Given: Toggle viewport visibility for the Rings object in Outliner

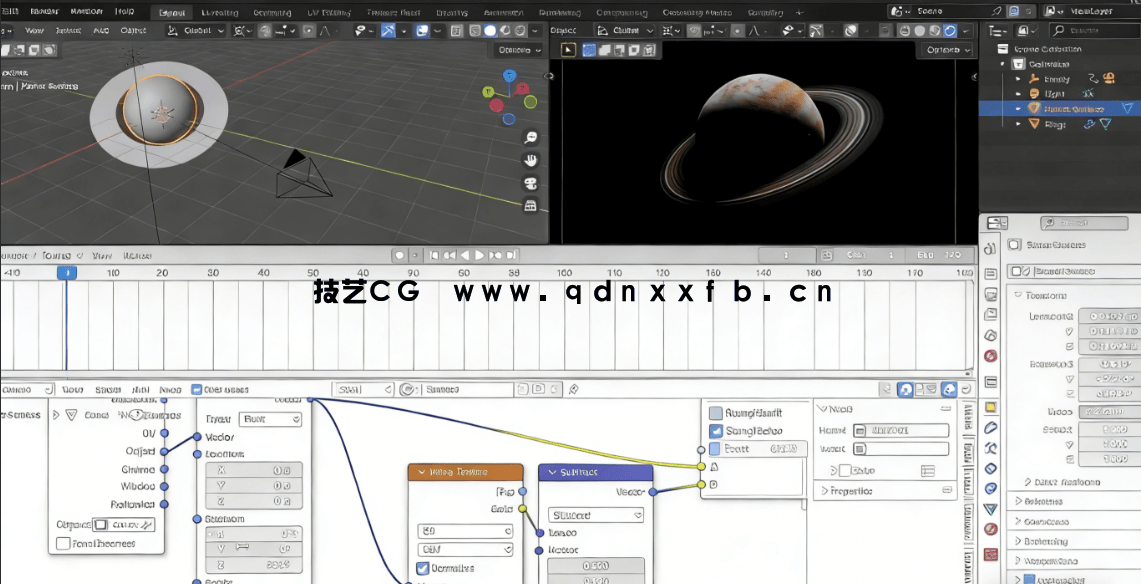Looking at the screenshot, I should tap(1107, 124).
